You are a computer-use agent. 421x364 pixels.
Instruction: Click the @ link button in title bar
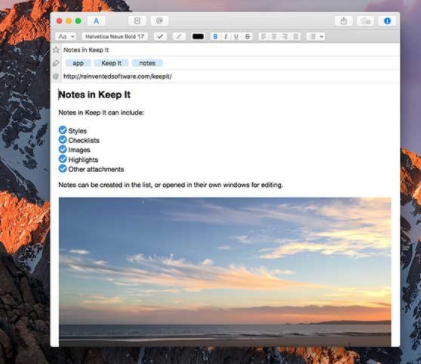click(x=159, y=21)
